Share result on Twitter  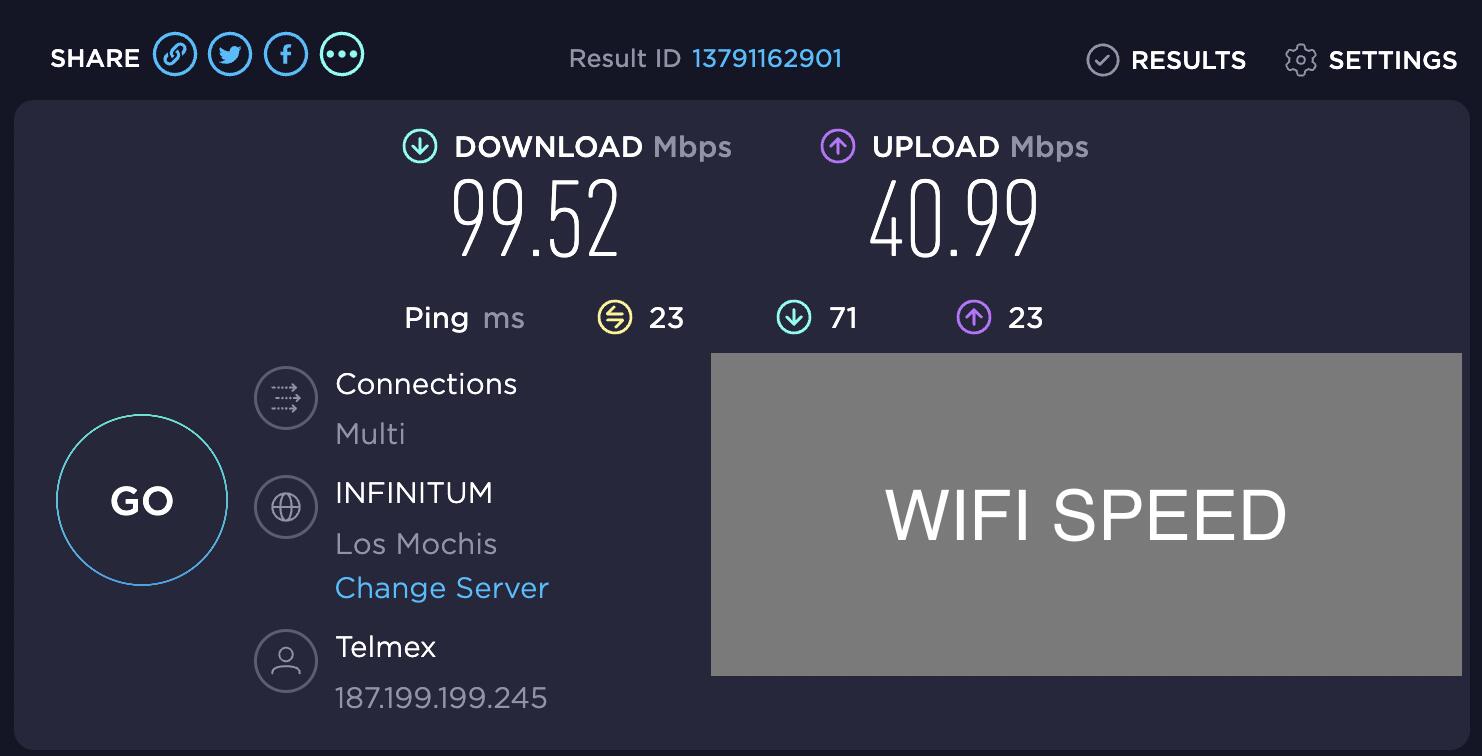[x=230, y=55]
